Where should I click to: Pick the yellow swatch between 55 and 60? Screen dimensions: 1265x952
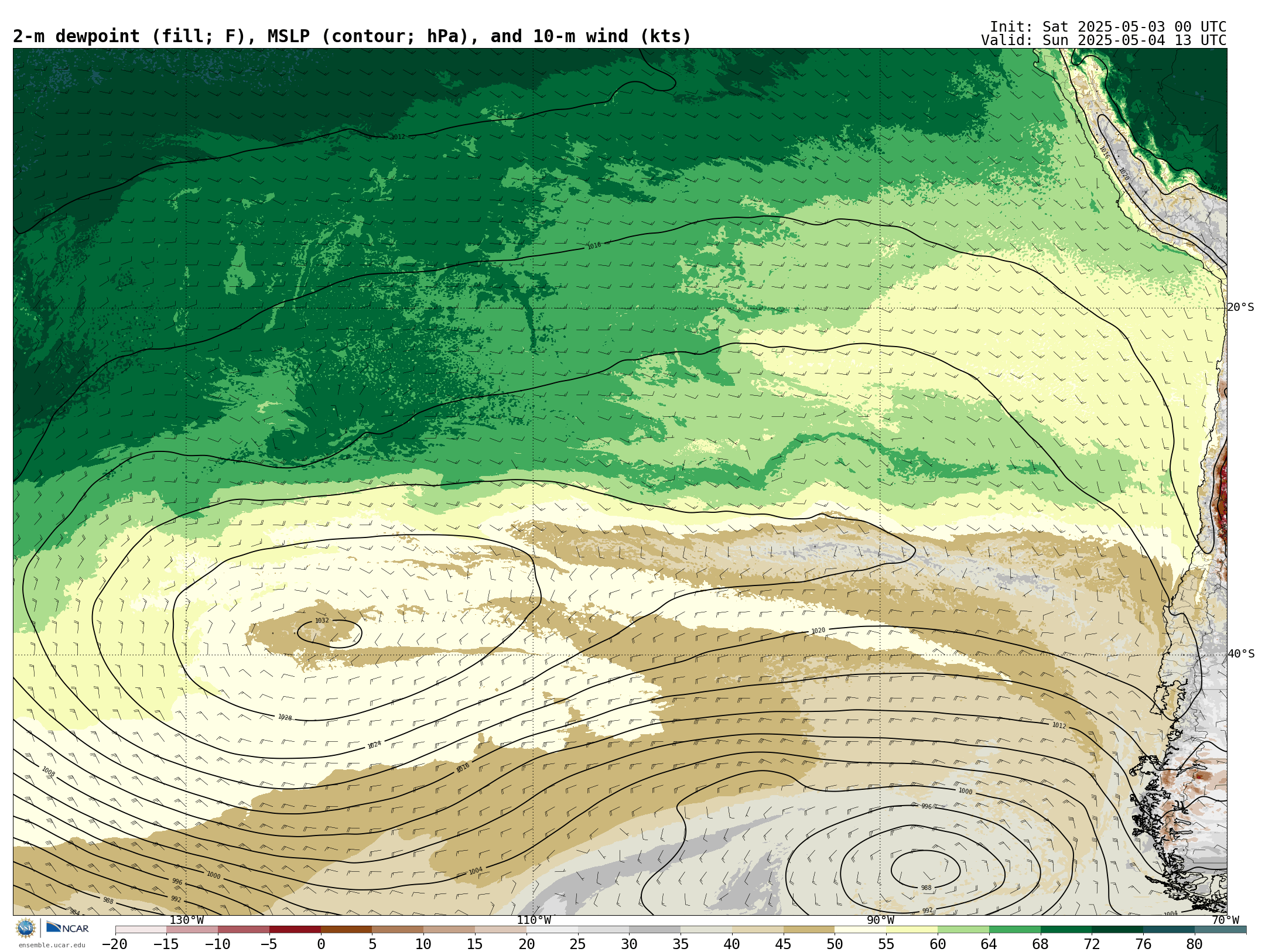pyautogui.click(x=912, y=929)
